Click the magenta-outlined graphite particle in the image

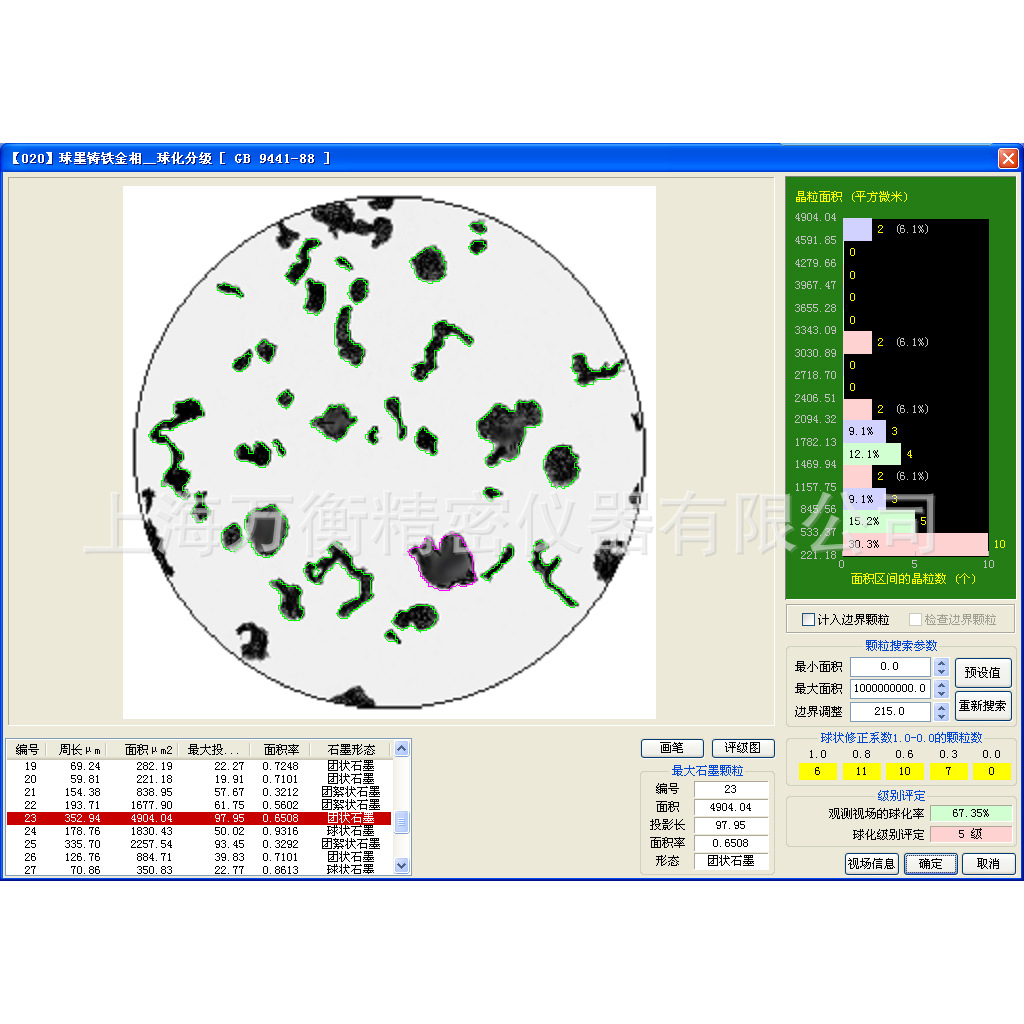click(x=445, y=562)
